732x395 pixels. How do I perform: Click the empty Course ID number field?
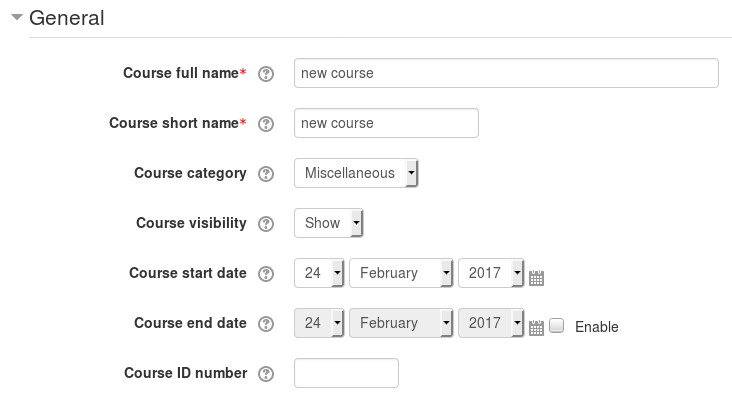346,373
